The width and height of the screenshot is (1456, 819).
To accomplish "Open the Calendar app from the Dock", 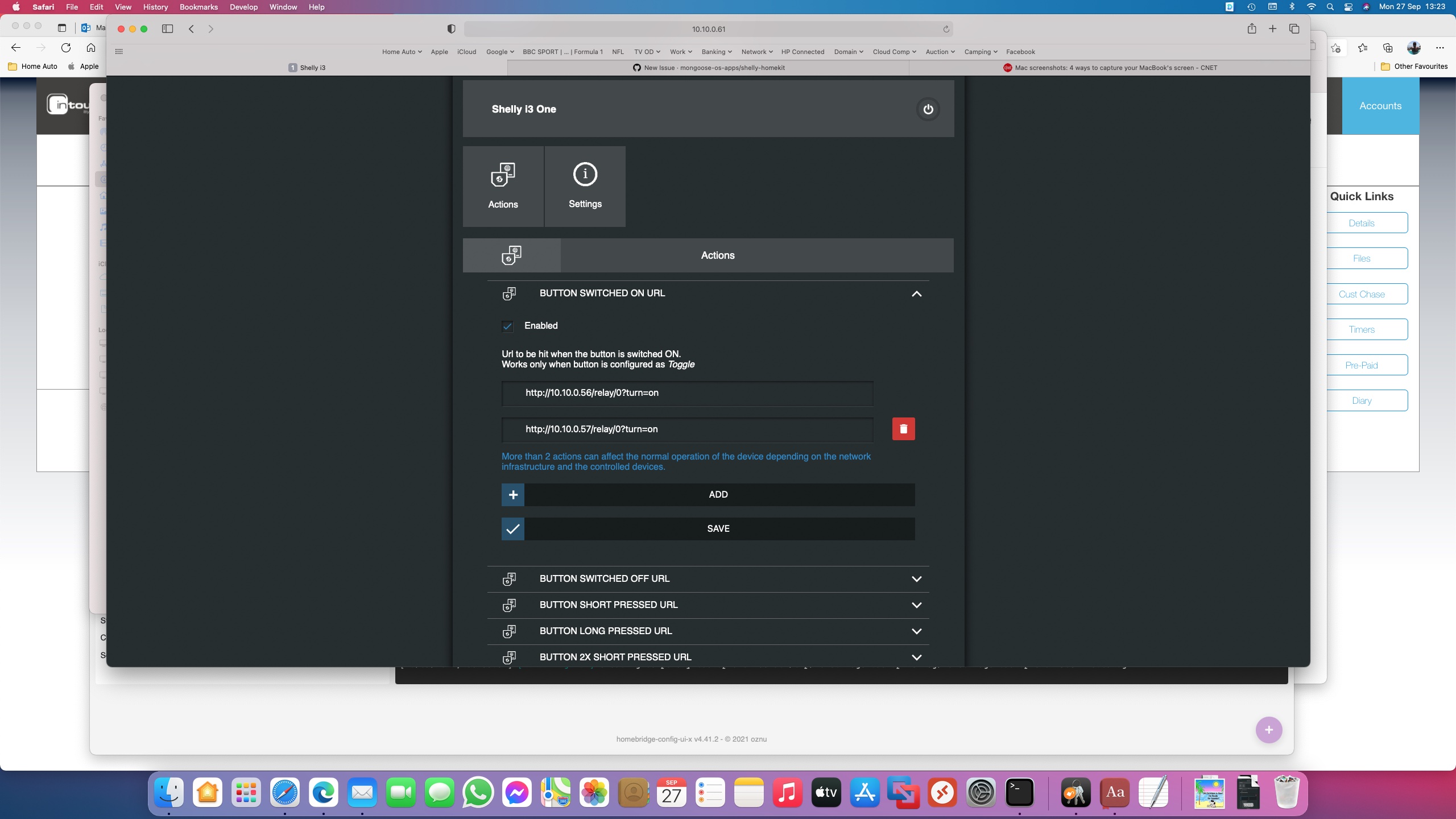I will (672, 792).
